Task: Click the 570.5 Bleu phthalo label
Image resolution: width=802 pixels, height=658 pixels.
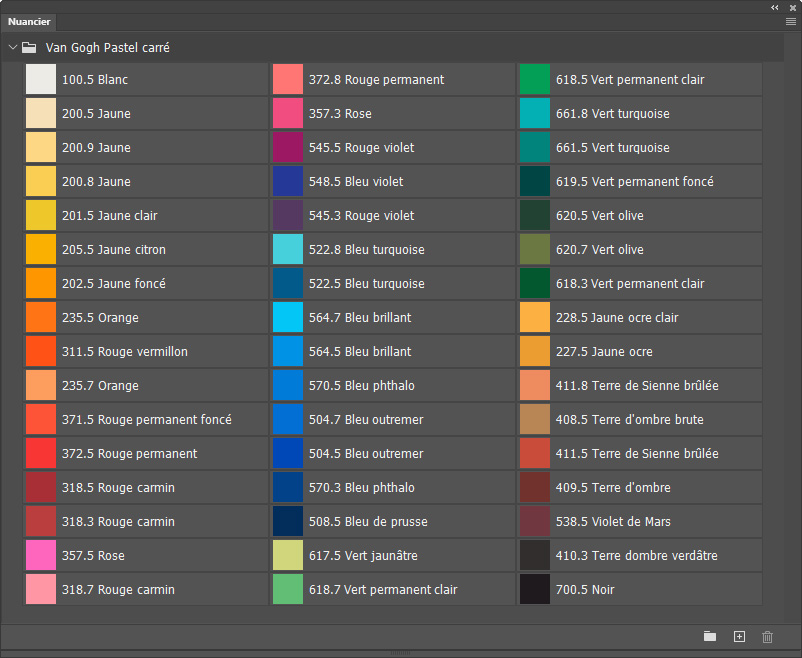Action: click(x=362, y=386)
